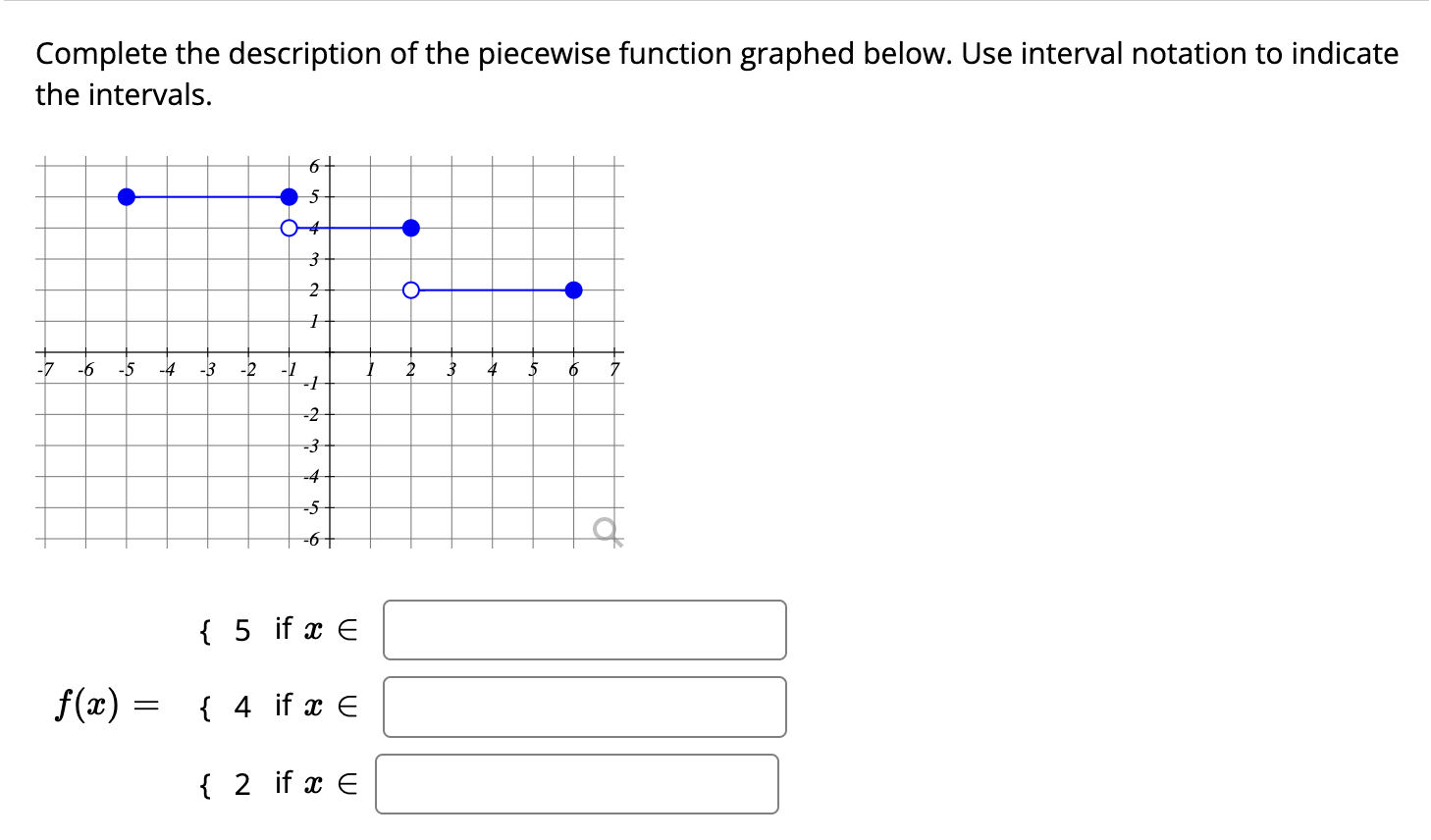The image size is (1431, 840).
Task: Click the origin of the graph grid
Action: pos(329,353)
